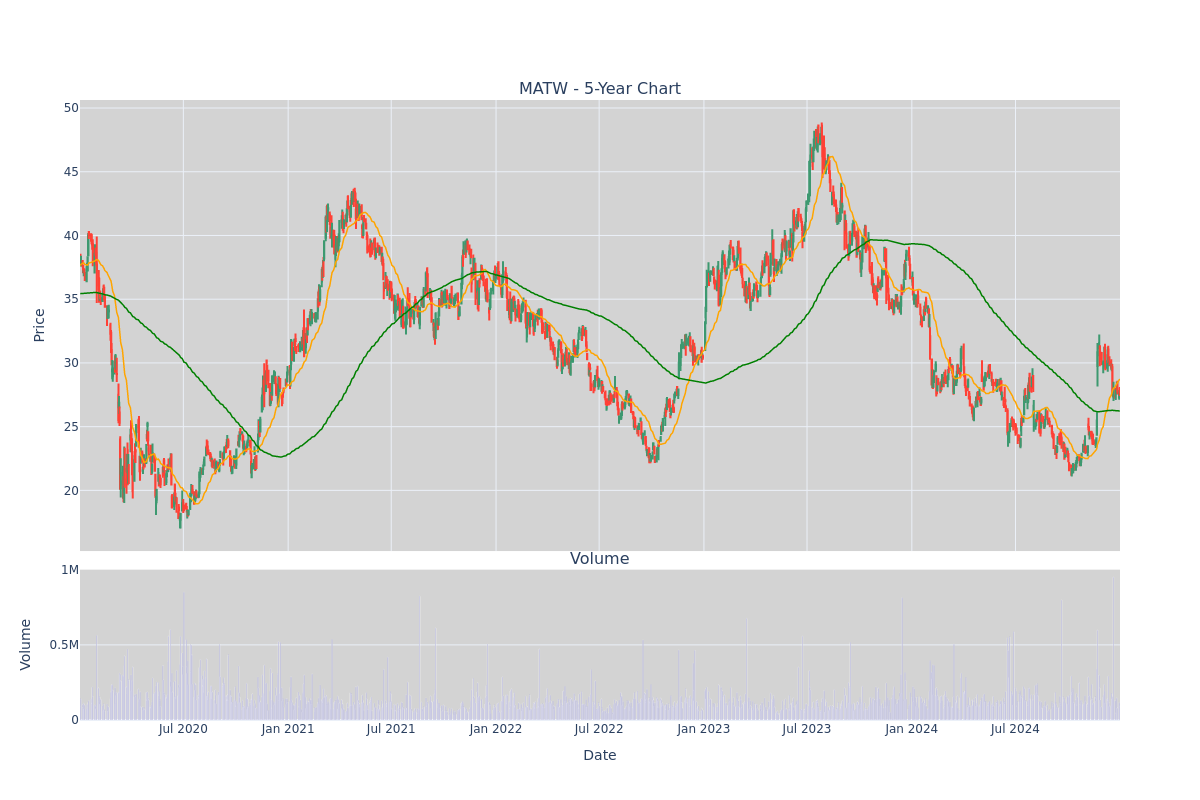
Task: Click the 'Date' x-axis label
Action: coord(599,756)
